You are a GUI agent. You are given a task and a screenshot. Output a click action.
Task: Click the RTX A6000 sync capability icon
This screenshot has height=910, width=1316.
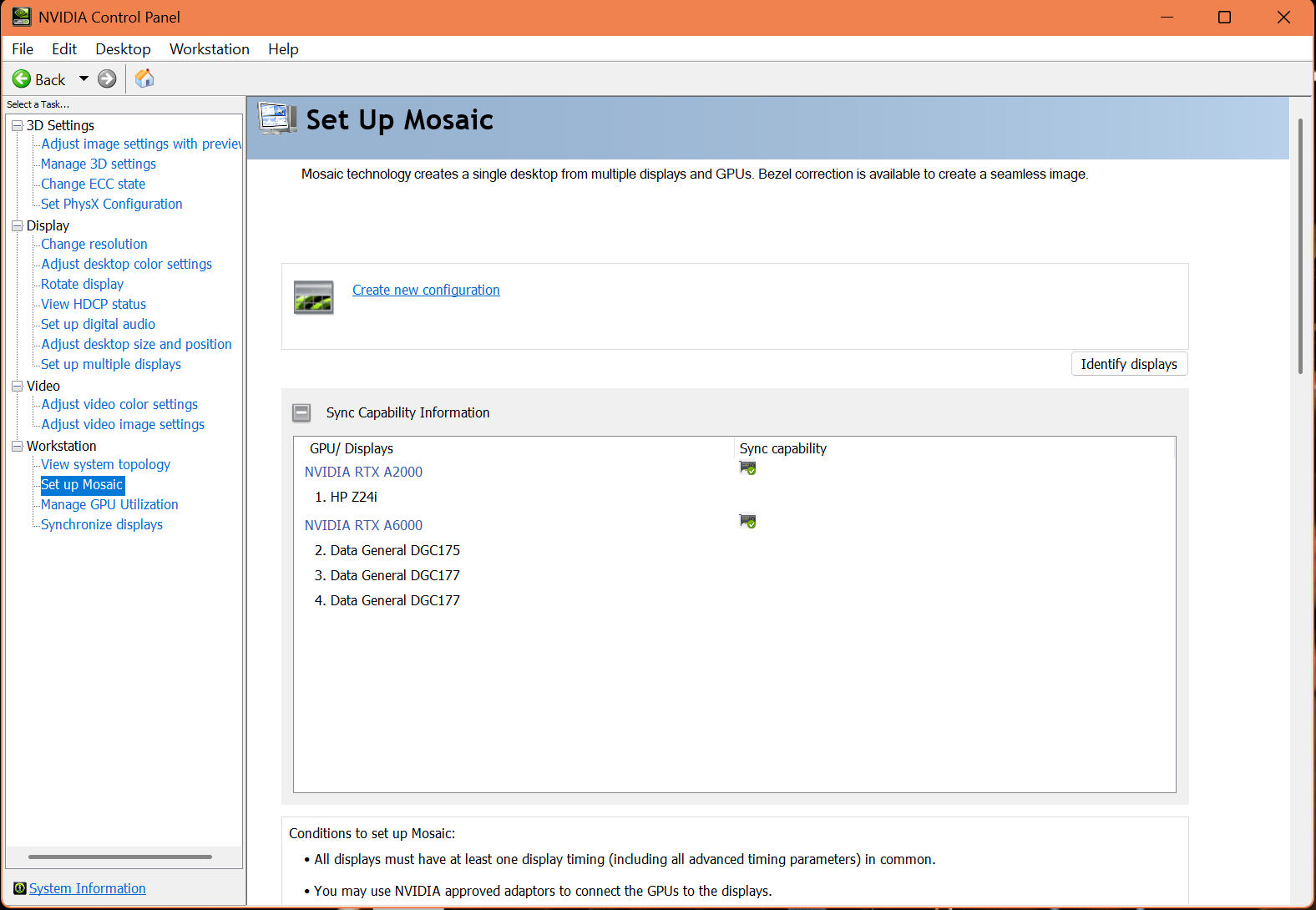(747, 522)
